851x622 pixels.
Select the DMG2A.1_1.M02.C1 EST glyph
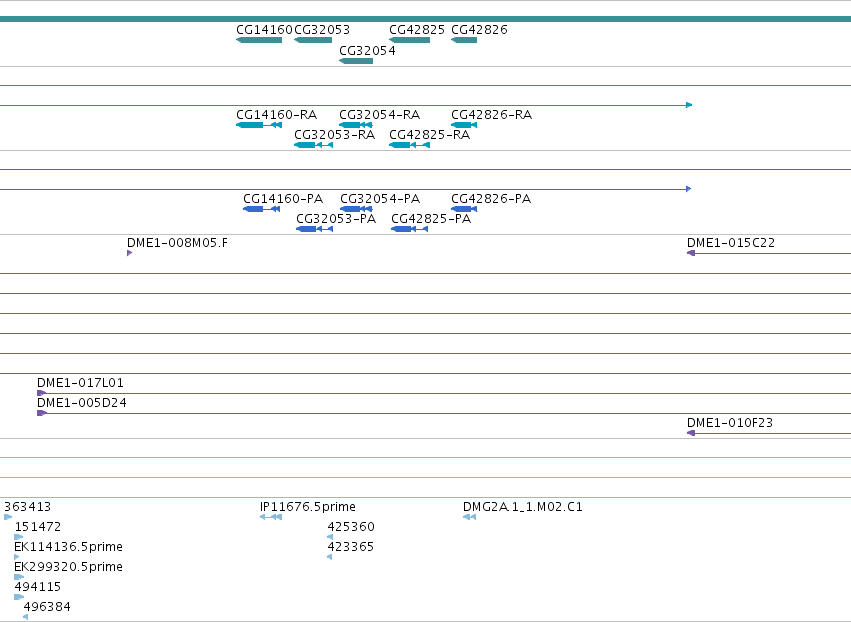point(469,517)
